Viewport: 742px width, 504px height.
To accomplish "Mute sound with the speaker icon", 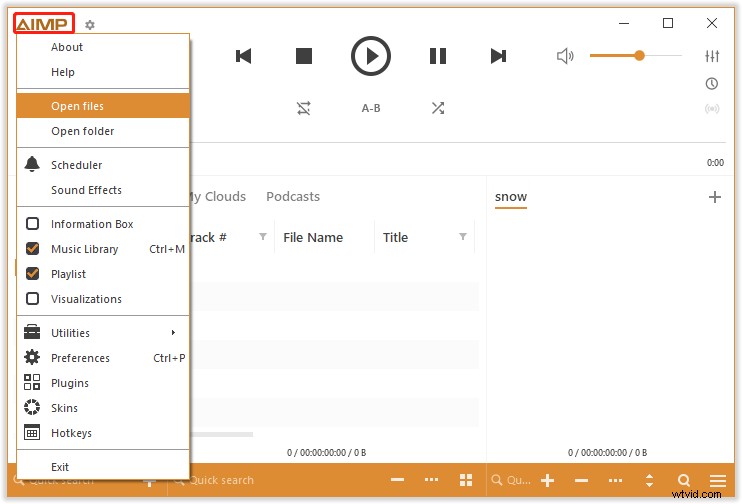I will 565,56.
